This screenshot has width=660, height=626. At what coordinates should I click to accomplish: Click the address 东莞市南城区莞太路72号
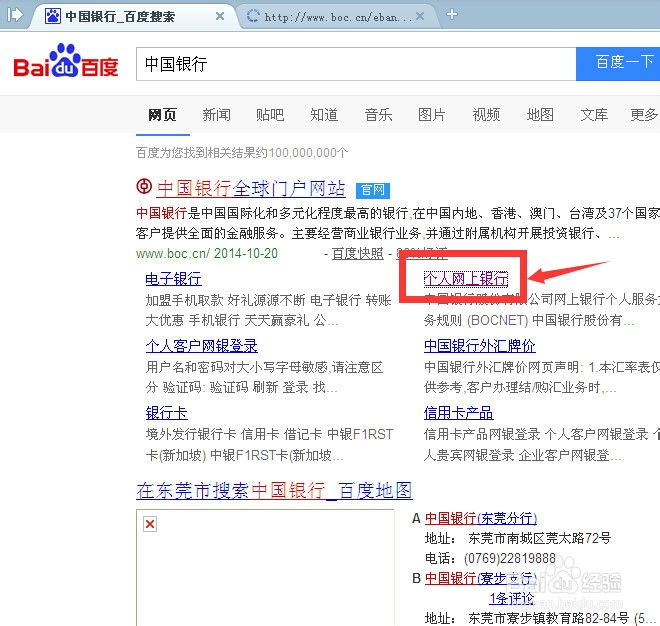[540, 538]
